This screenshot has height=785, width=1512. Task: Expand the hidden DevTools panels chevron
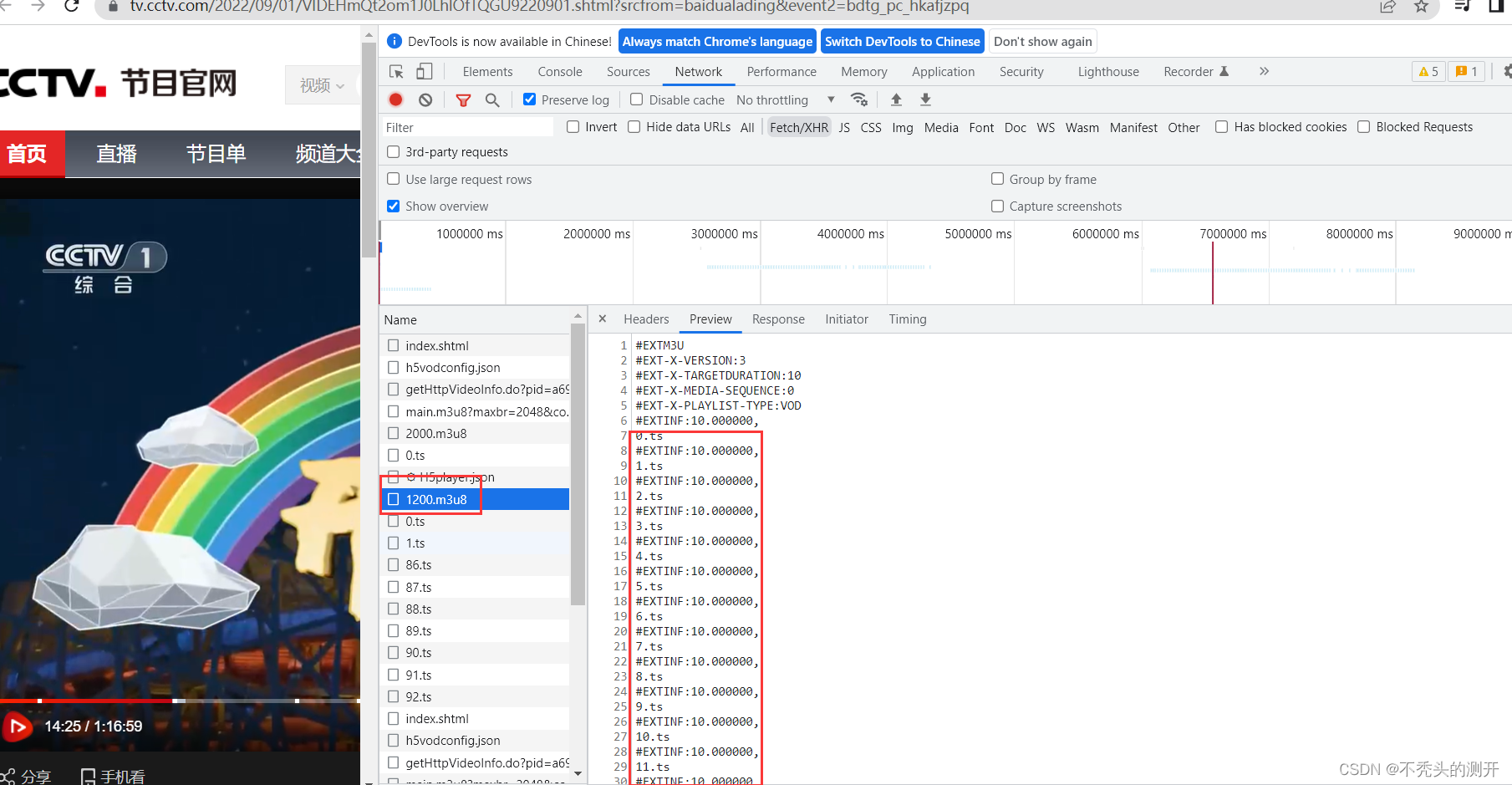1264,71
